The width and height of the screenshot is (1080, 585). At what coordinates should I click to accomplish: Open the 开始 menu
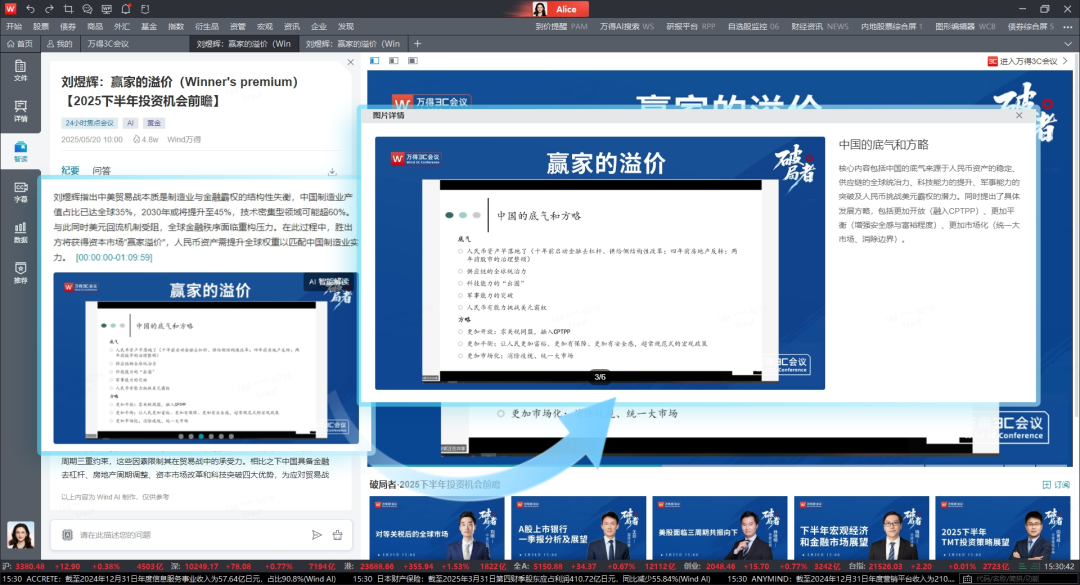pyautogui.click(x=14, y=26)
